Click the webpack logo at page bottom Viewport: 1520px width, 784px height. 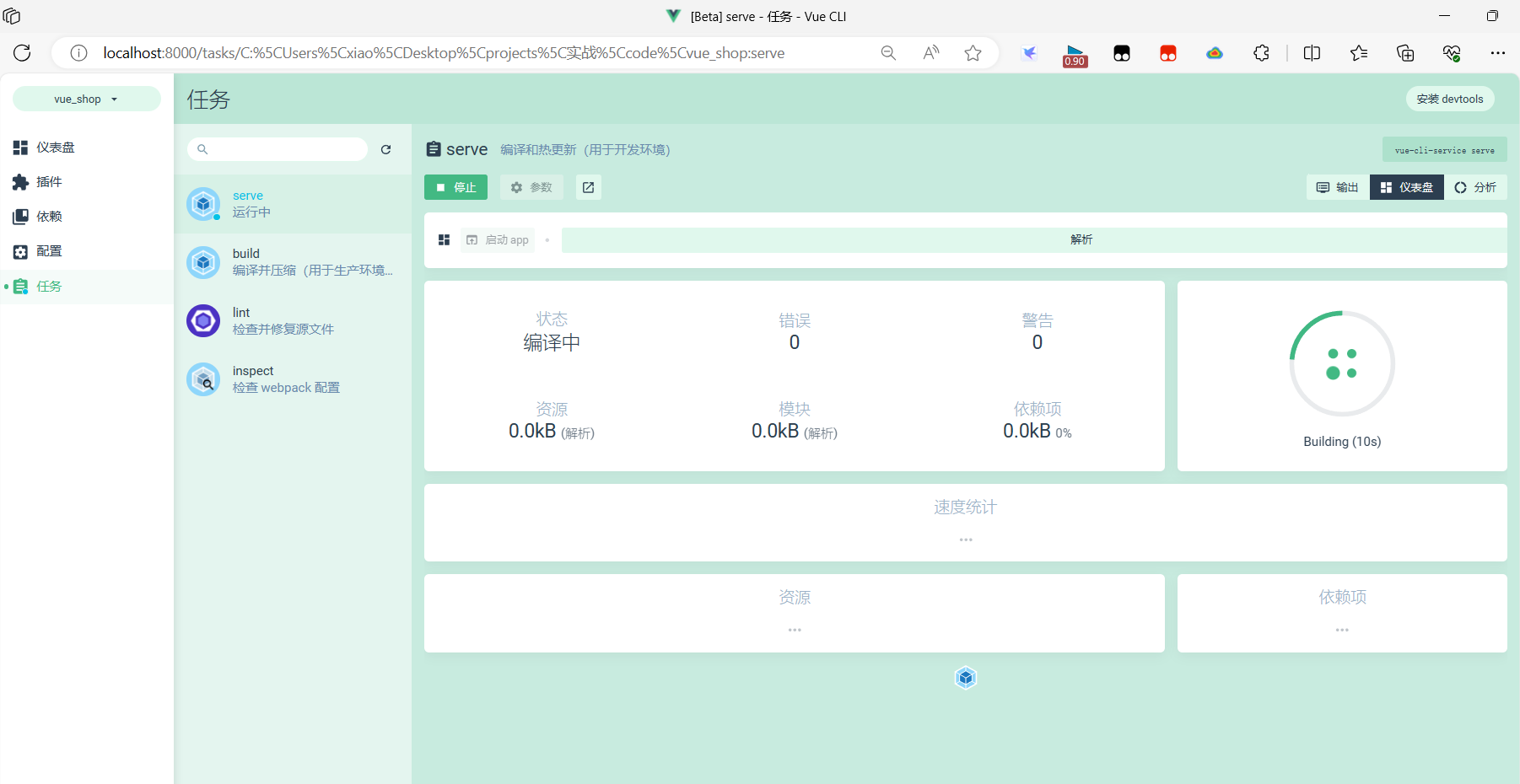pyautogui.click(x=966, y=678)
